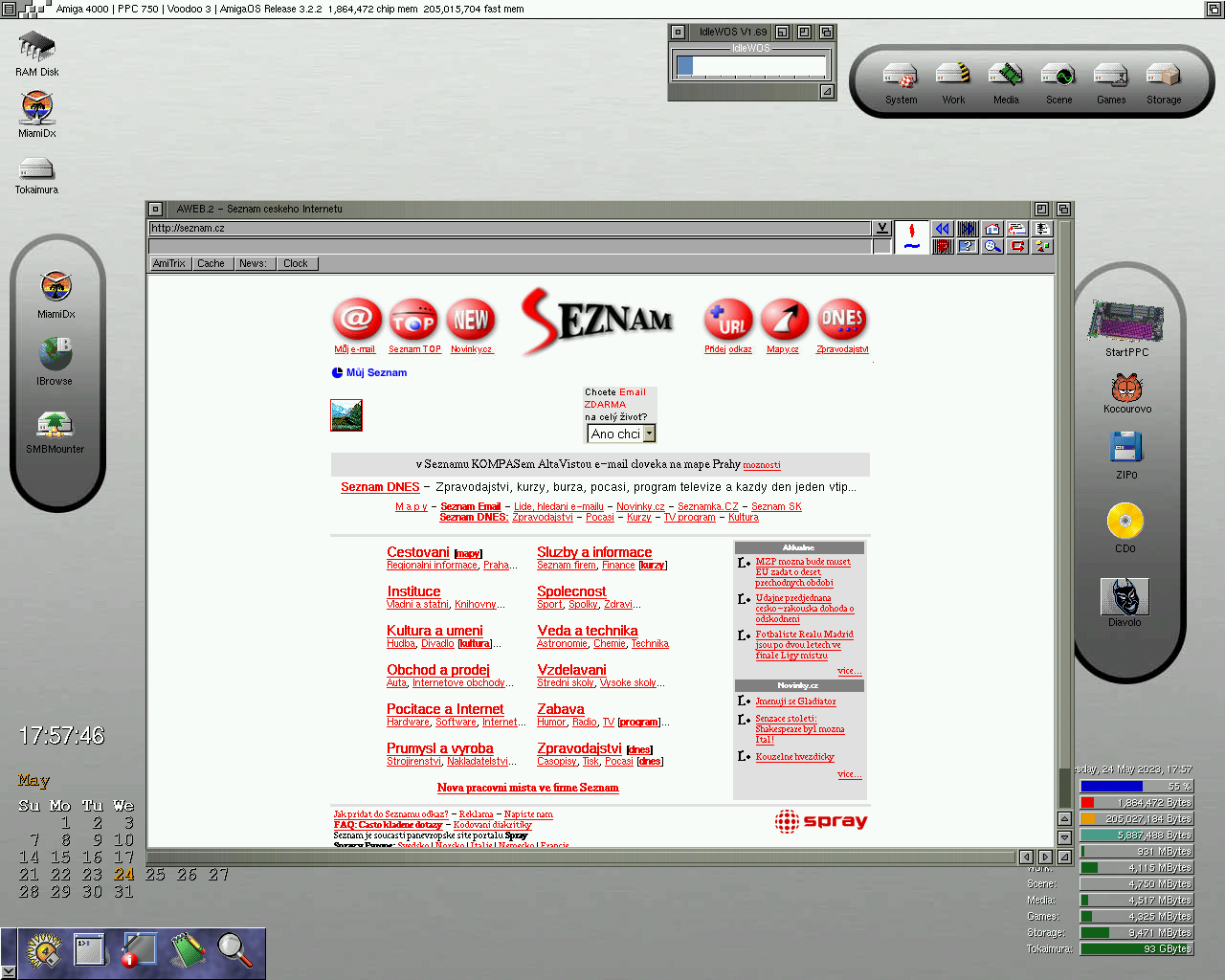1225x980 pixels.
Task: Click the blue double-arrow Back button in AWeb
Action: tap(943, 229)
